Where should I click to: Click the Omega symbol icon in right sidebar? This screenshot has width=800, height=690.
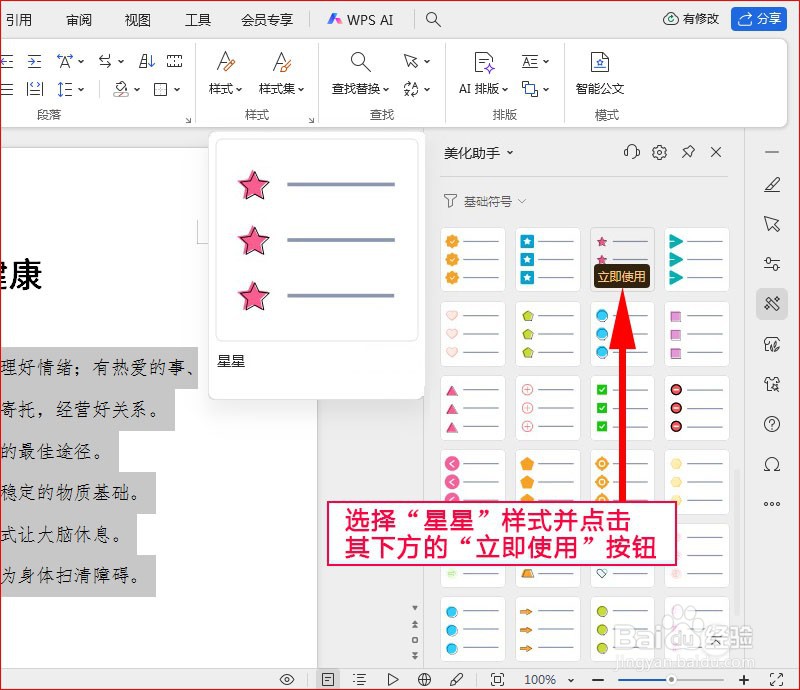771,463
